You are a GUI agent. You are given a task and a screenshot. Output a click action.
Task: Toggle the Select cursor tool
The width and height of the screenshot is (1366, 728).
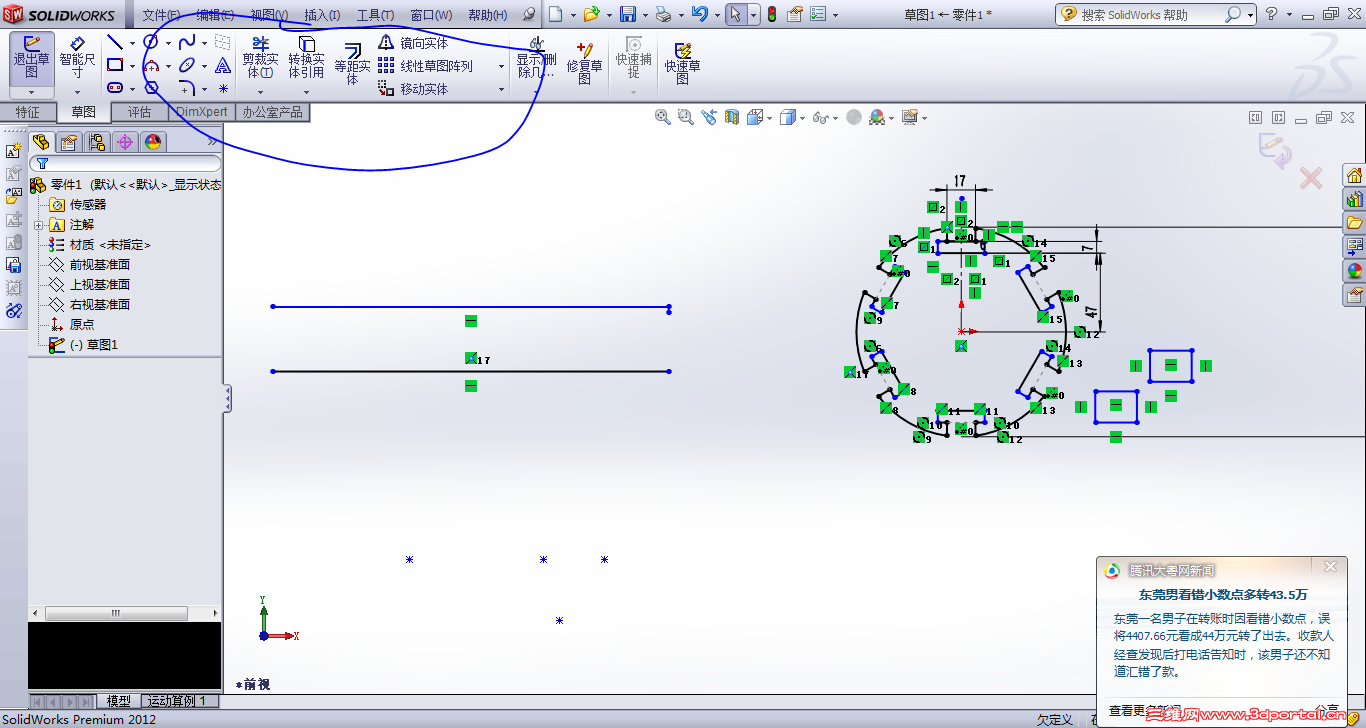[735, 14]
